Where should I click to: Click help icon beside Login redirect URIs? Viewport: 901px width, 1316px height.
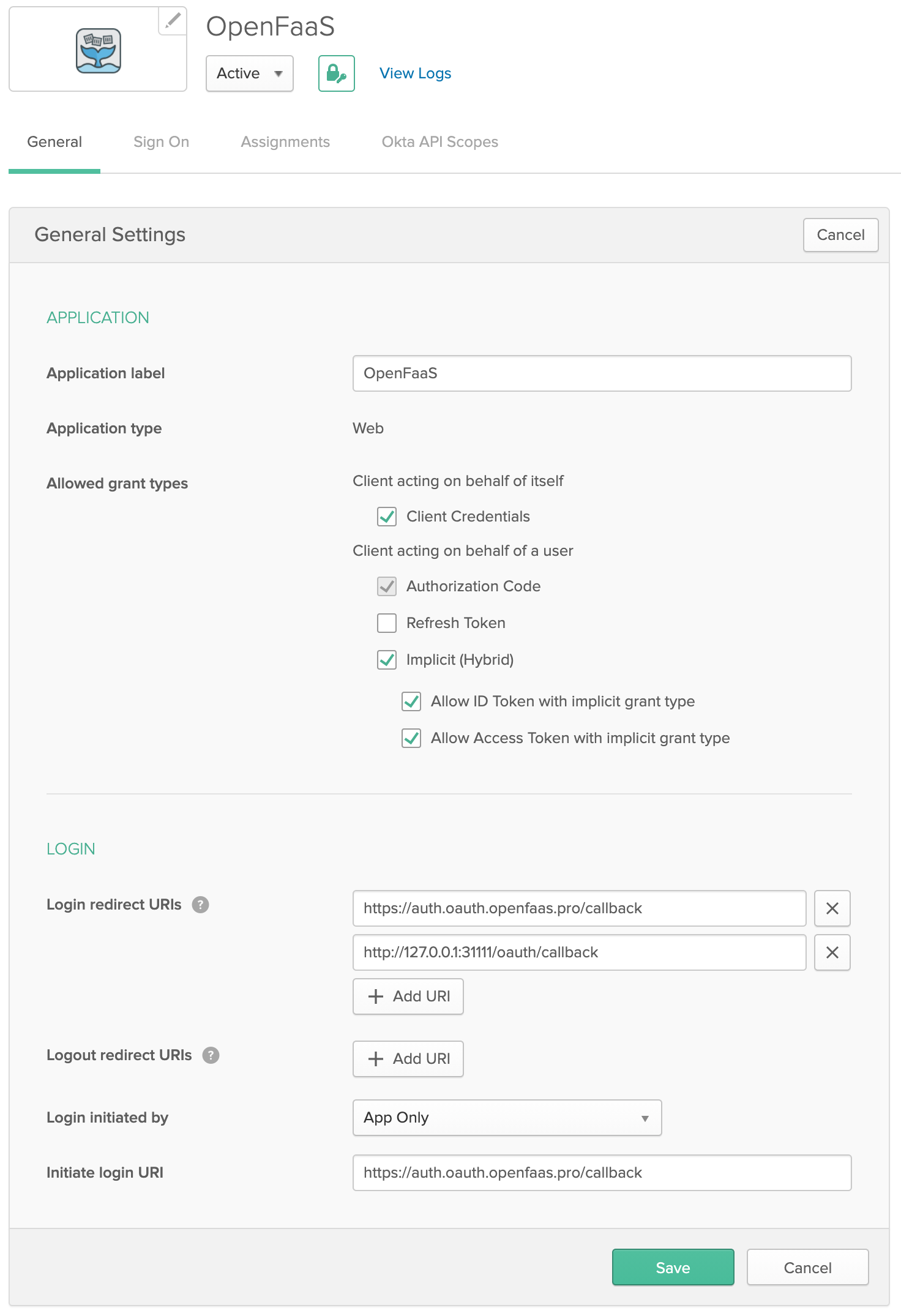coord(200,905)
